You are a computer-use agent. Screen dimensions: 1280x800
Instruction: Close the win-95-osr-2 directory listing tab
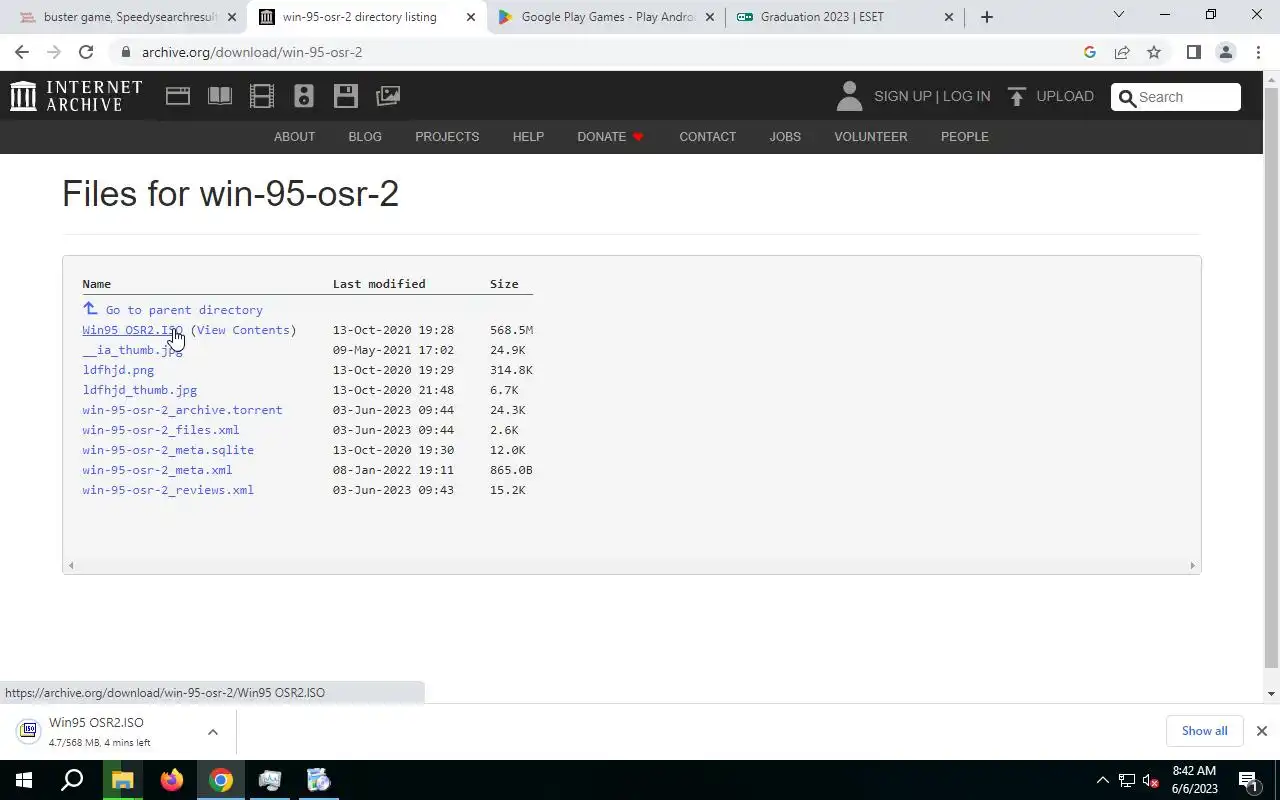[471, 17]
